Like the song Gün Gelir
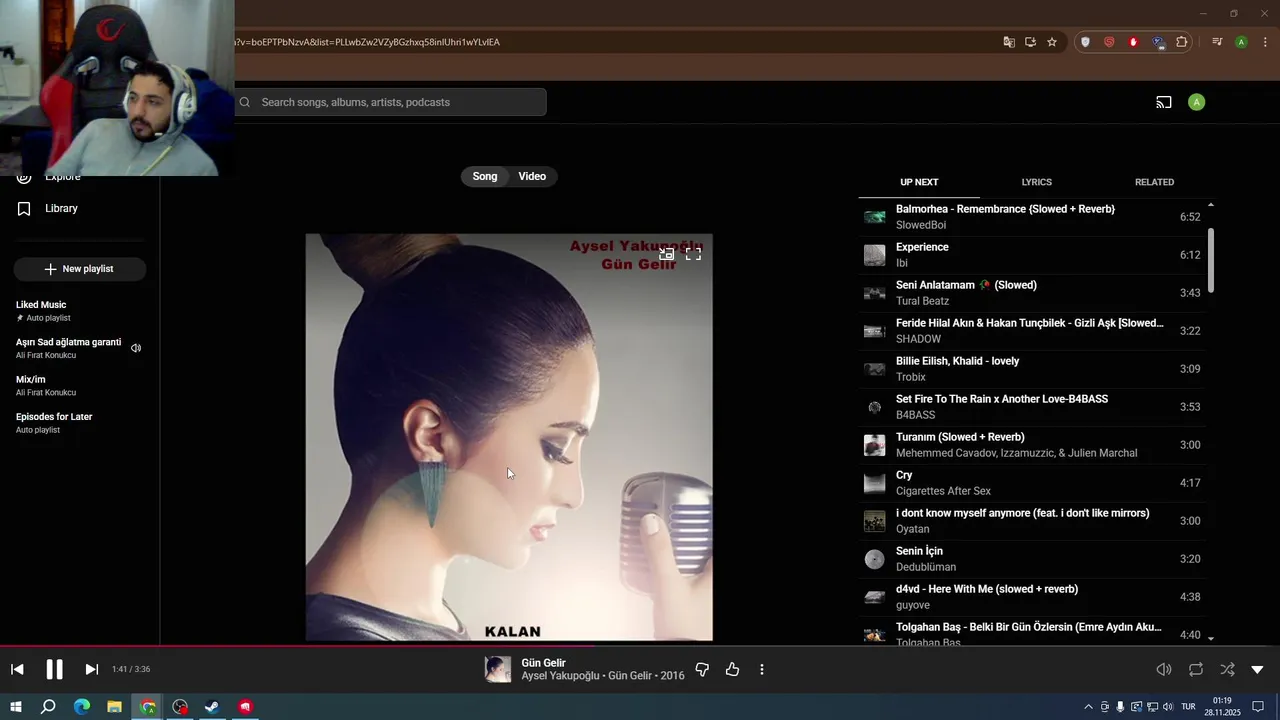The width and height of the screenshot is (1280, 720). coord(732,669)
